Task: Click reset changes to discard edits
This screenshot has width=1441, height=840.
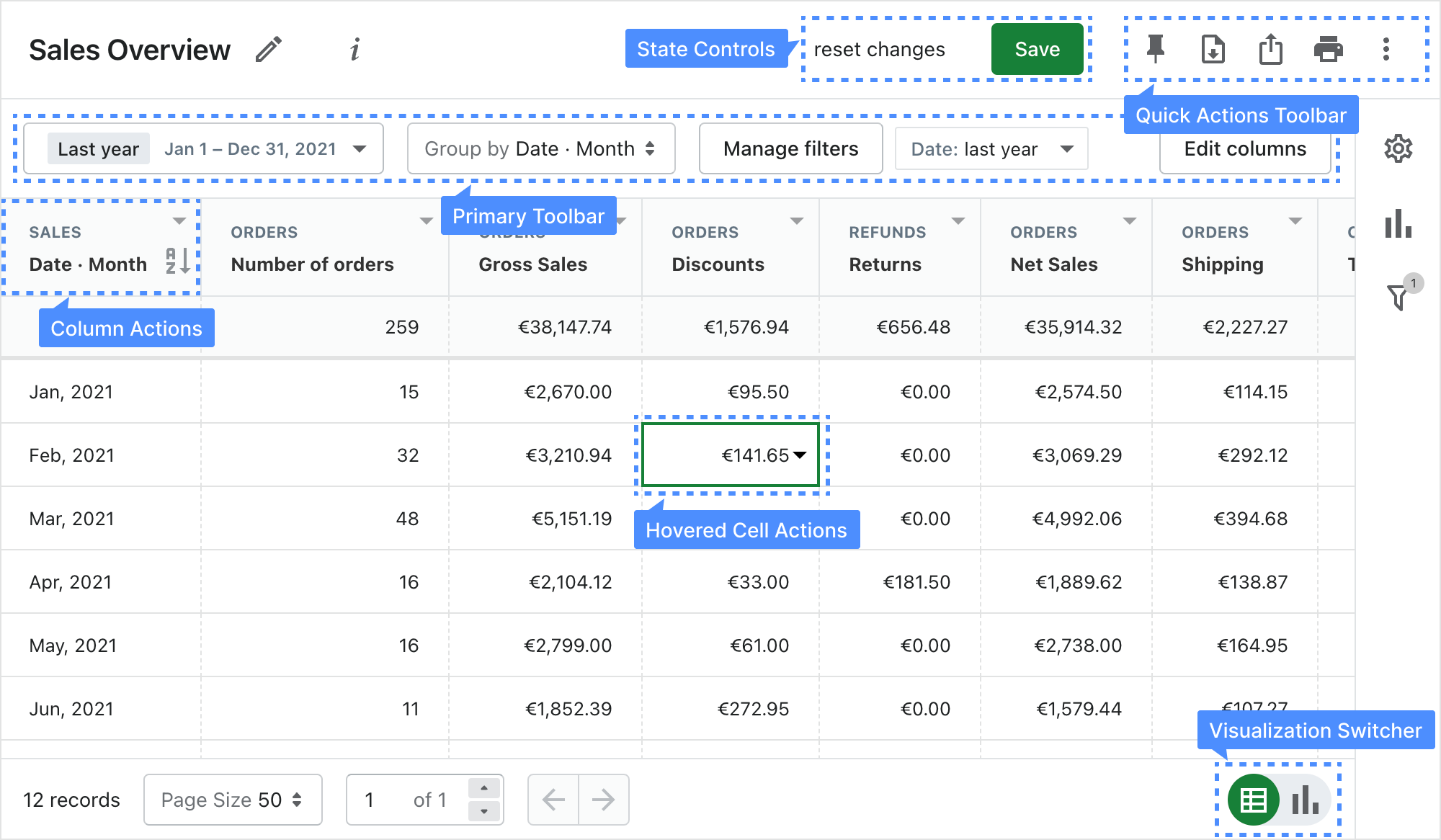Action: 880,49
